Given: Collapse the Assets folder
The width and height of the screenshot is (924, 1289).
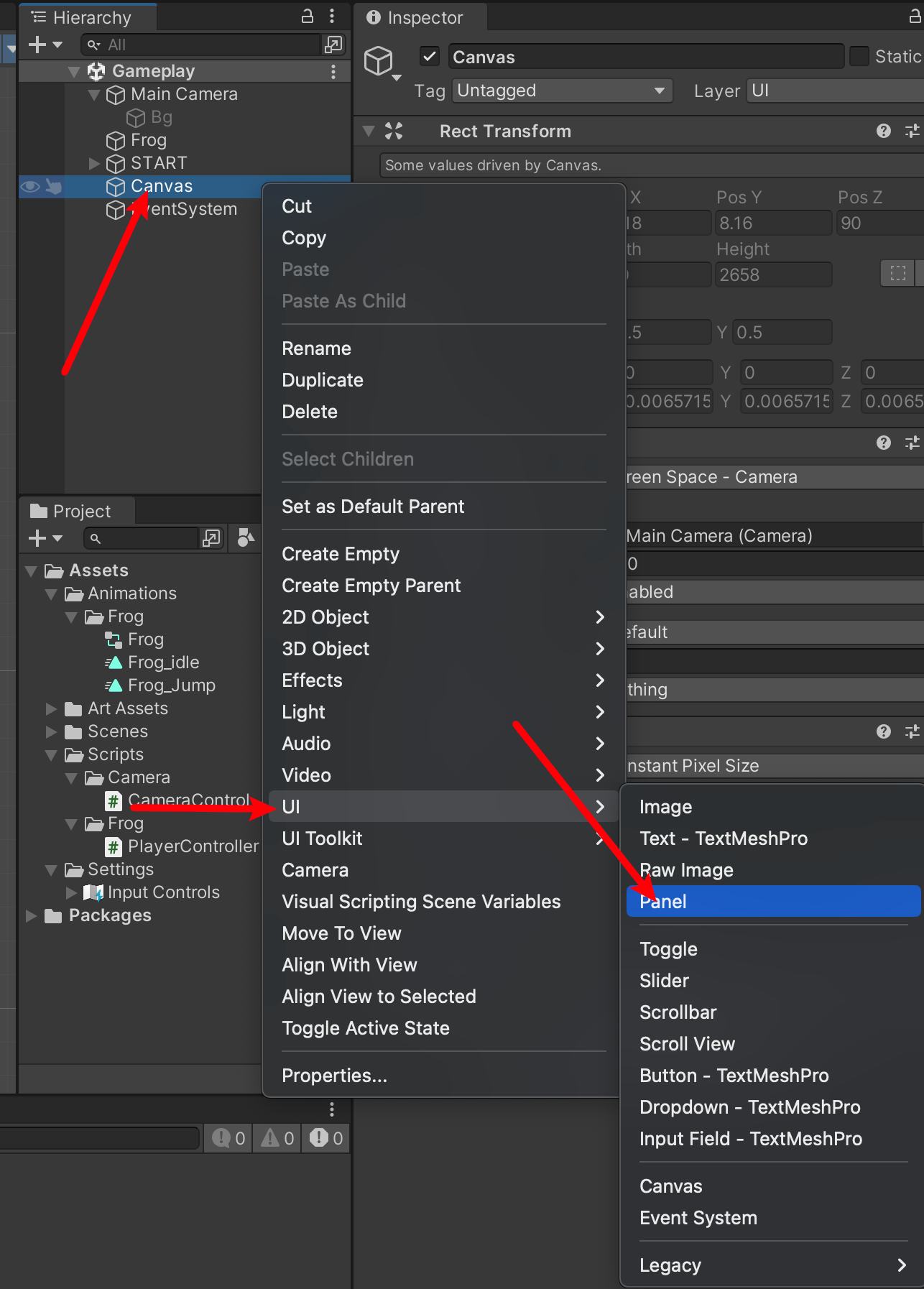Looking at the screenshot, I should click(31, 571).
